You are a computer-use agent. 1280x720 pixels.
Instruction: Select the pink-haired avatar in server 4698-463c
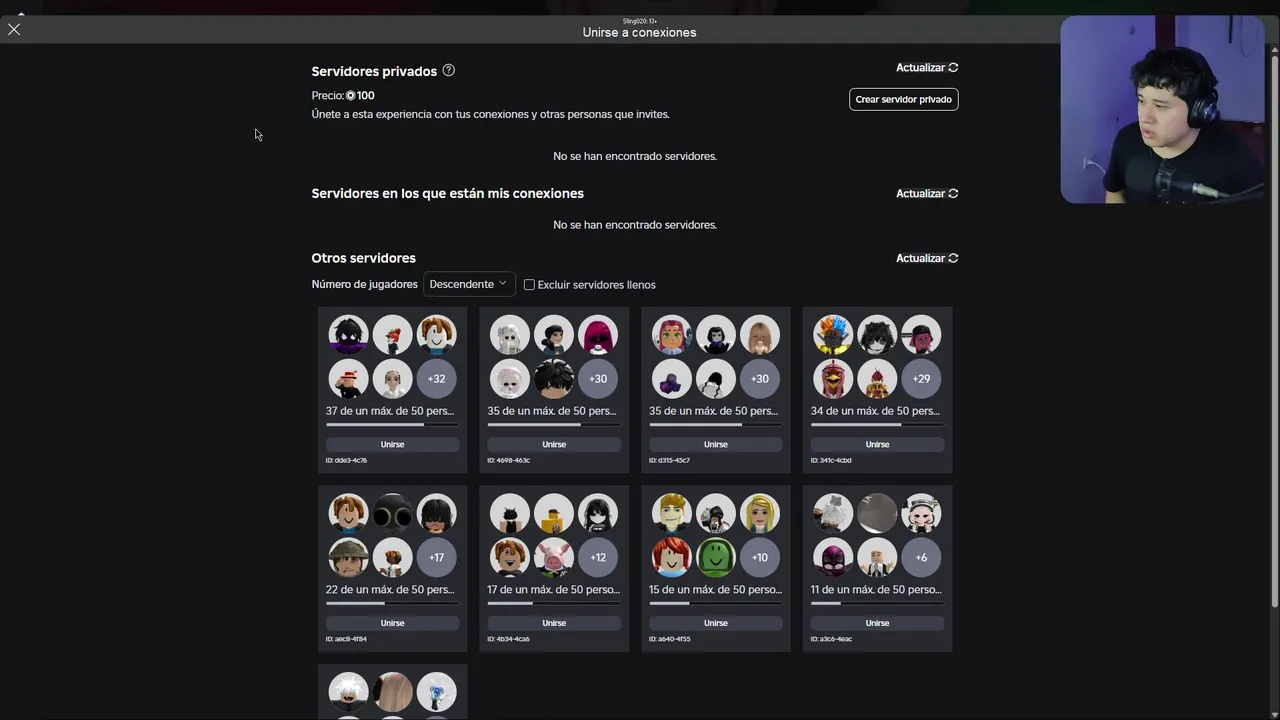[x=598, y=335]
